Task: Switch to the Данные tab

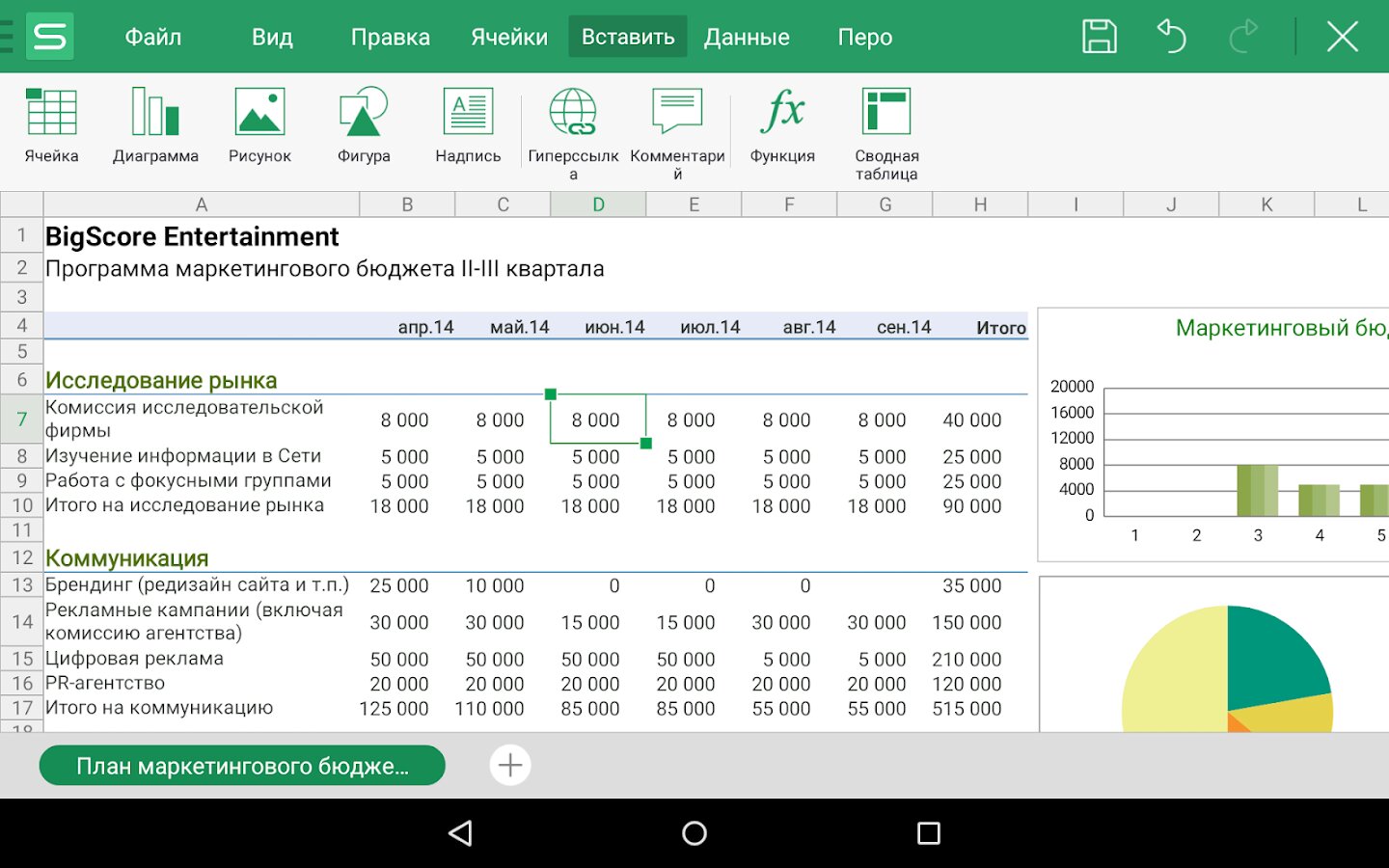Action: point(747,37)
